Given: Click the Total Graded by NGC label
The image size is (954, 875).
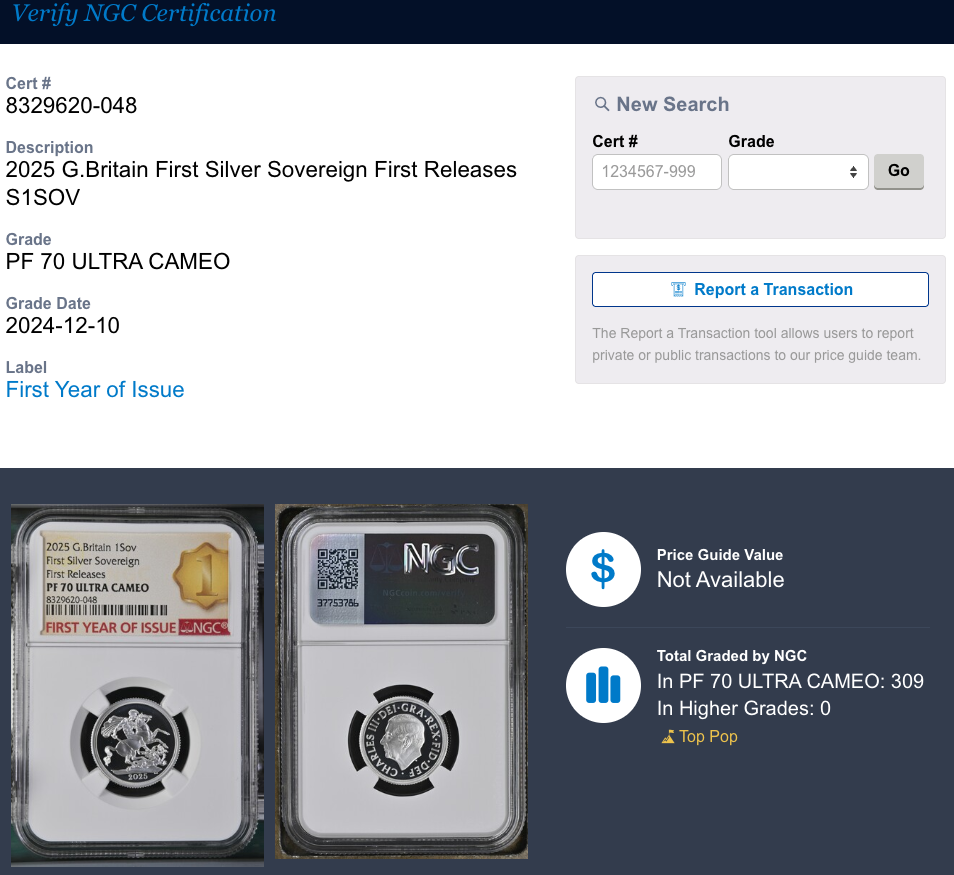Looking at the screenshot, I should tap(731, 656).
